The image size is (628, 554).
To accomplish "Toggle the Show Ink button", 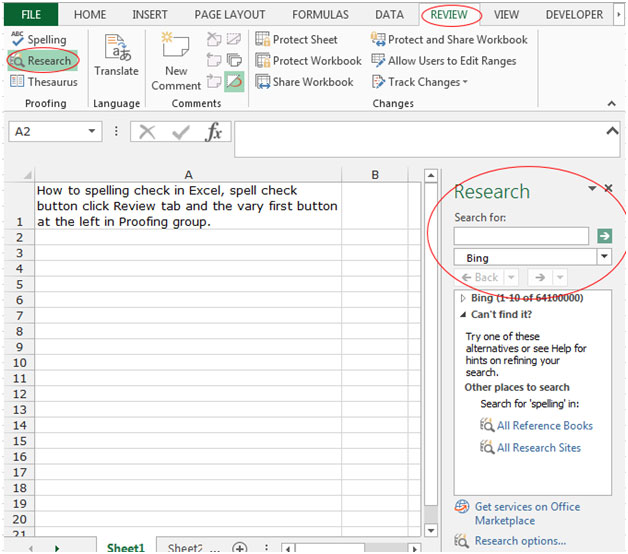I will 234,82.
